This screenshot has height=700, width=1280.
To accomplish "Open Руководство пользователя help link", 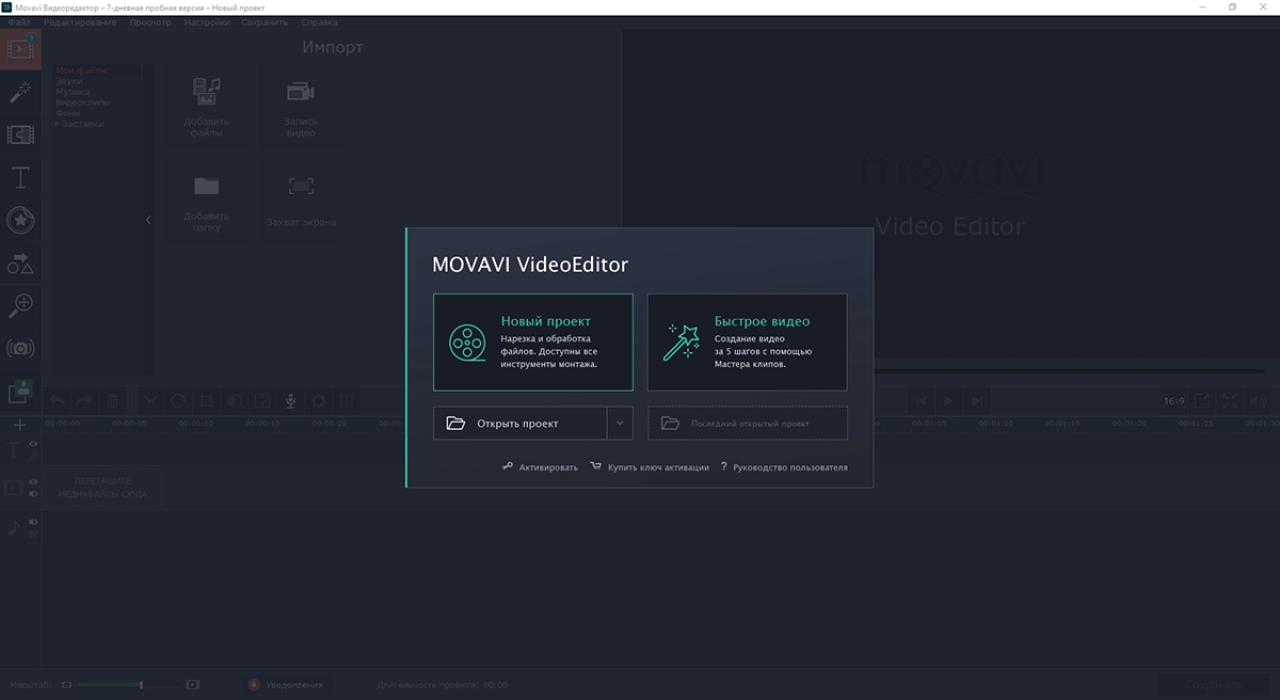I will 784,467.
